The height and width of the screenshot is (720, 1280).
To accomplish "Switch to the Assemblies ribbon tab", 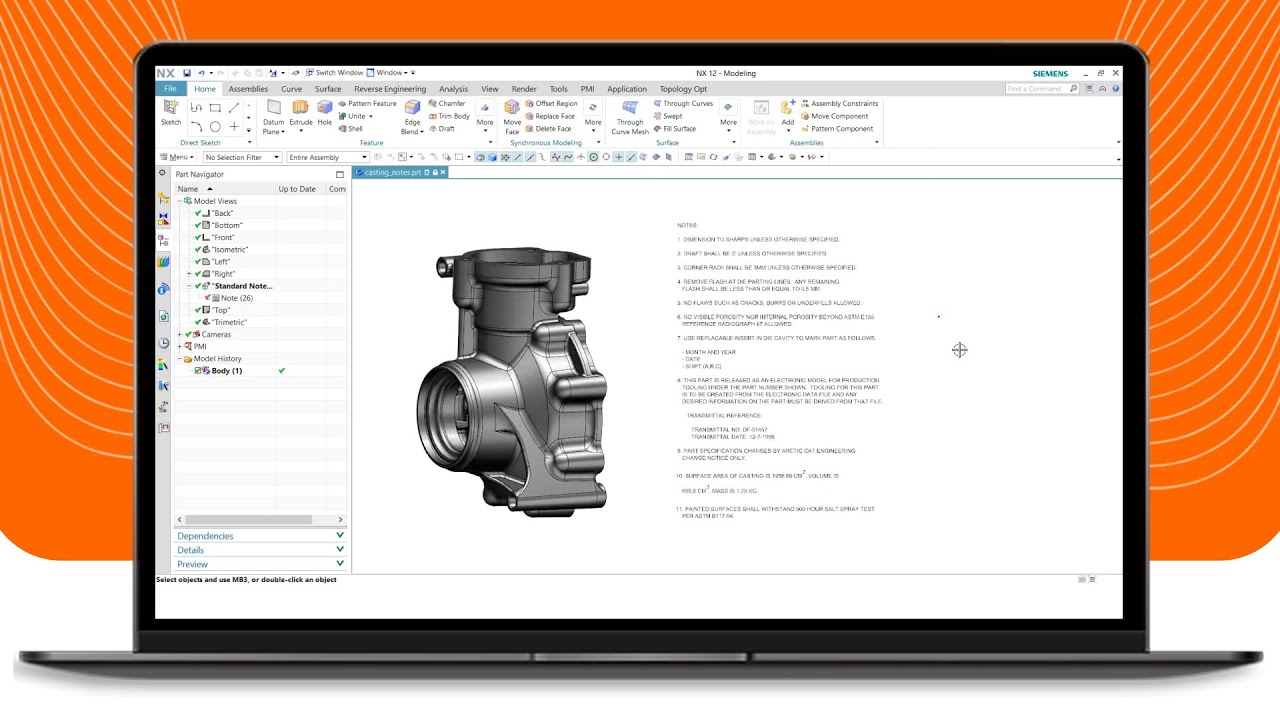I will coord(248,89).
